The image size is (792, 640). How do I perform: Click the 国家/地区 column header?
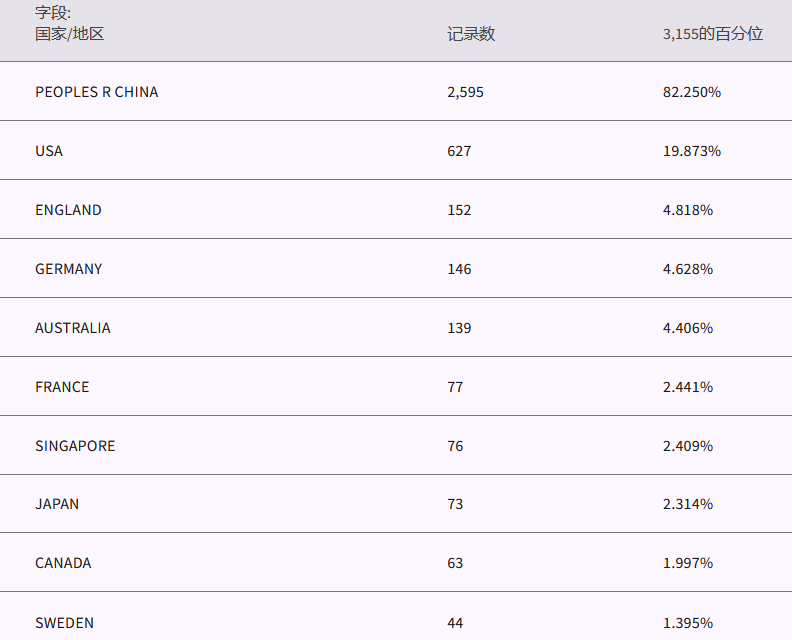coord(70,34)
